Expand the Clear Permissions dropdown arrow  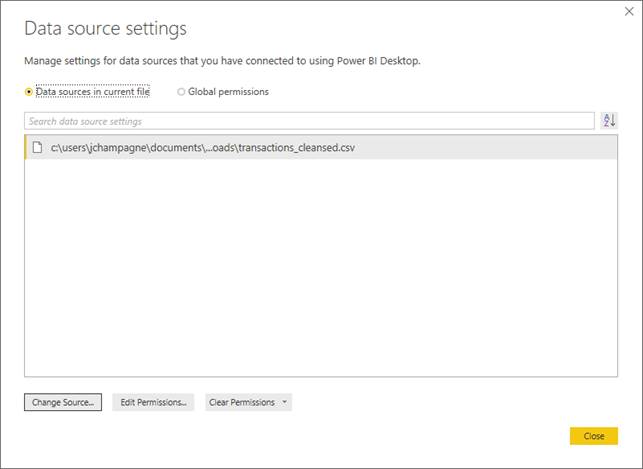point(284,402)
